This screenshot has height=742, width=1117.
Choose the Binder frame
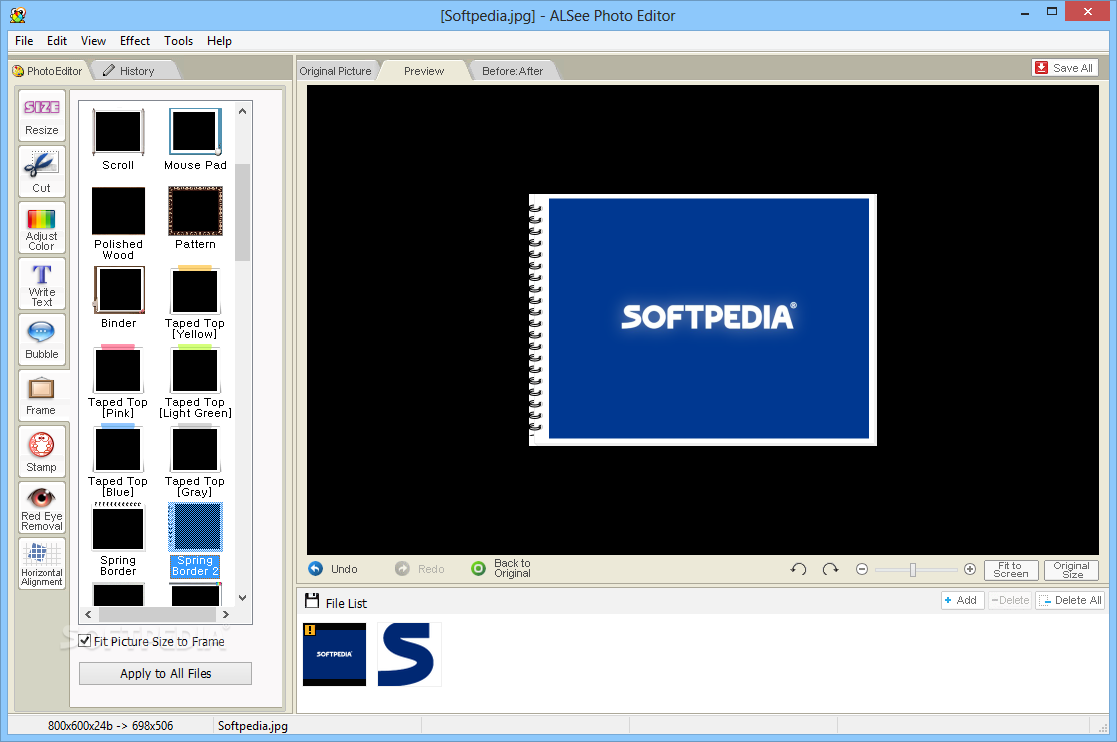118,297
